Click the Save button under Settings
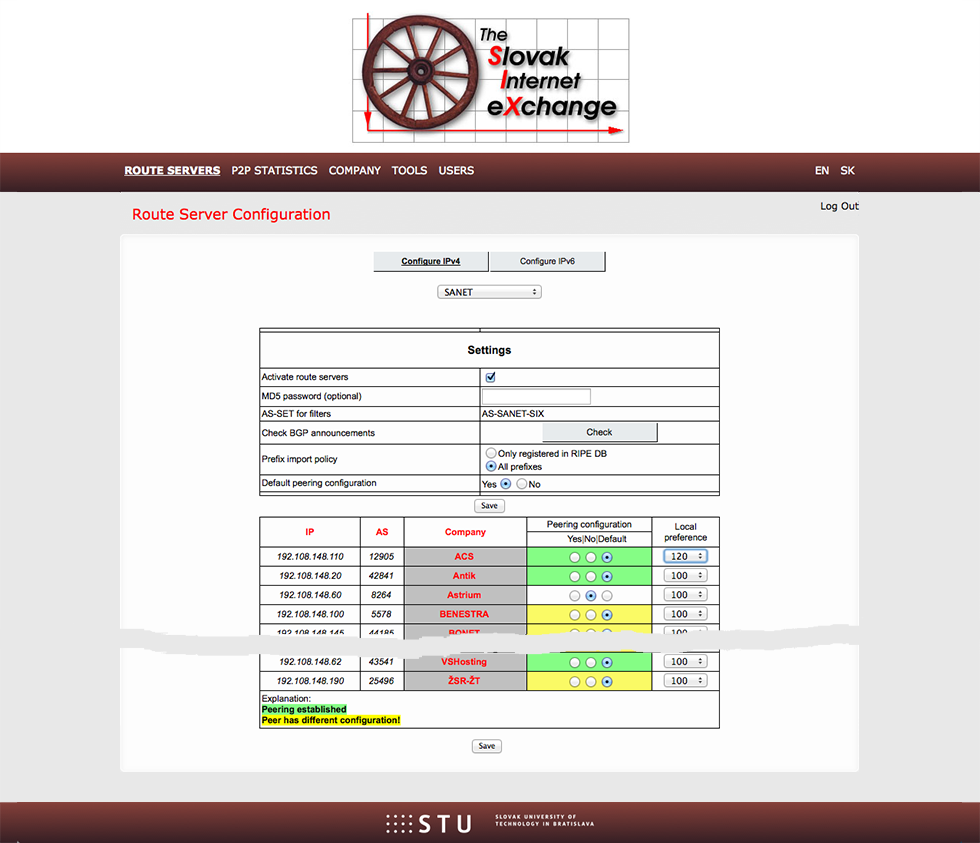The width and height of the screenshot is (980, 843). 489,506
